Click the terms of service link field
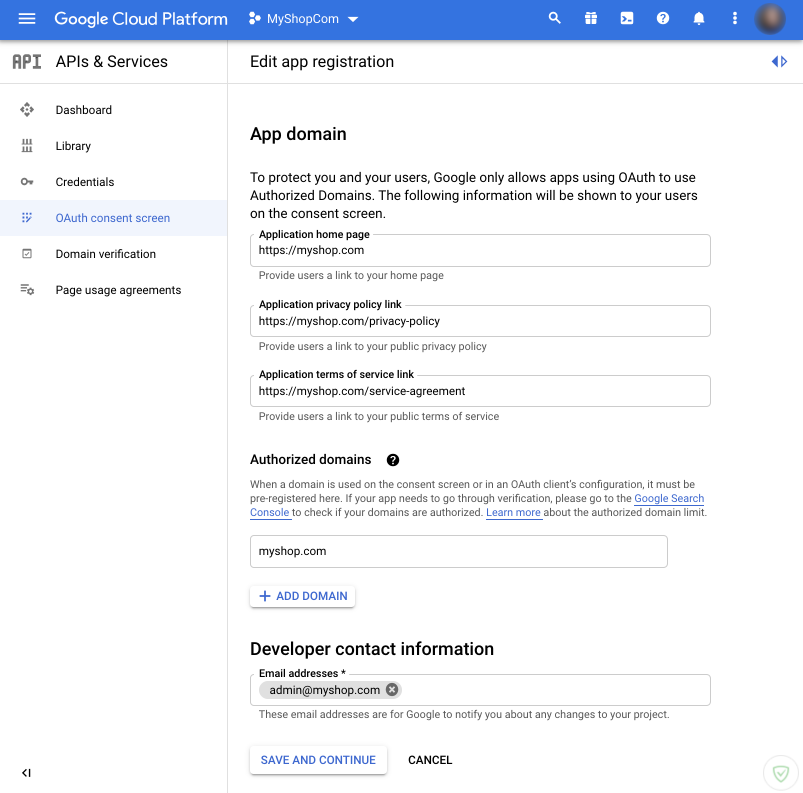803x793 pixels. click(480, 391)
